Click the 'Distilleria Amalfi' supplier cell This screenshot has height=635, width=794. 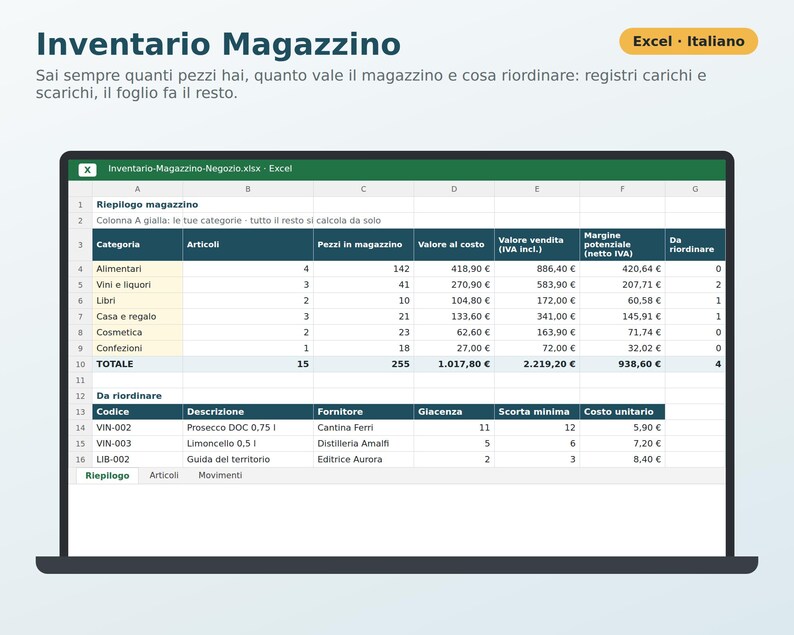click(x=364, y=444)
